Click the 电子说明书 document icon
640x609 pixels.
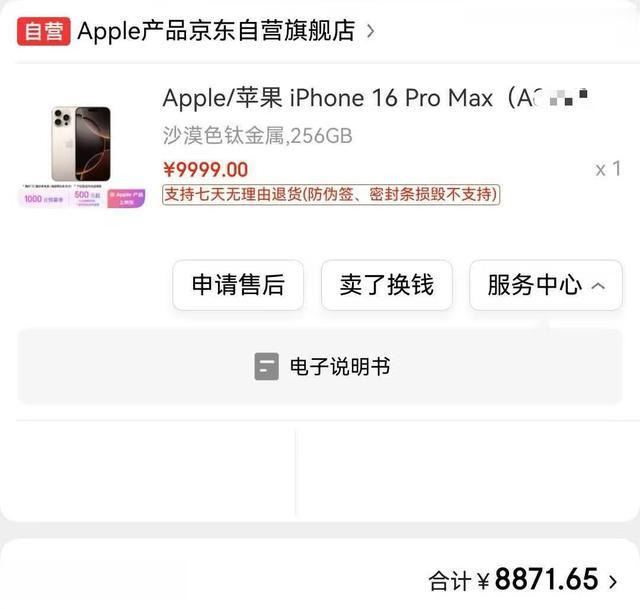coord(267,366)
